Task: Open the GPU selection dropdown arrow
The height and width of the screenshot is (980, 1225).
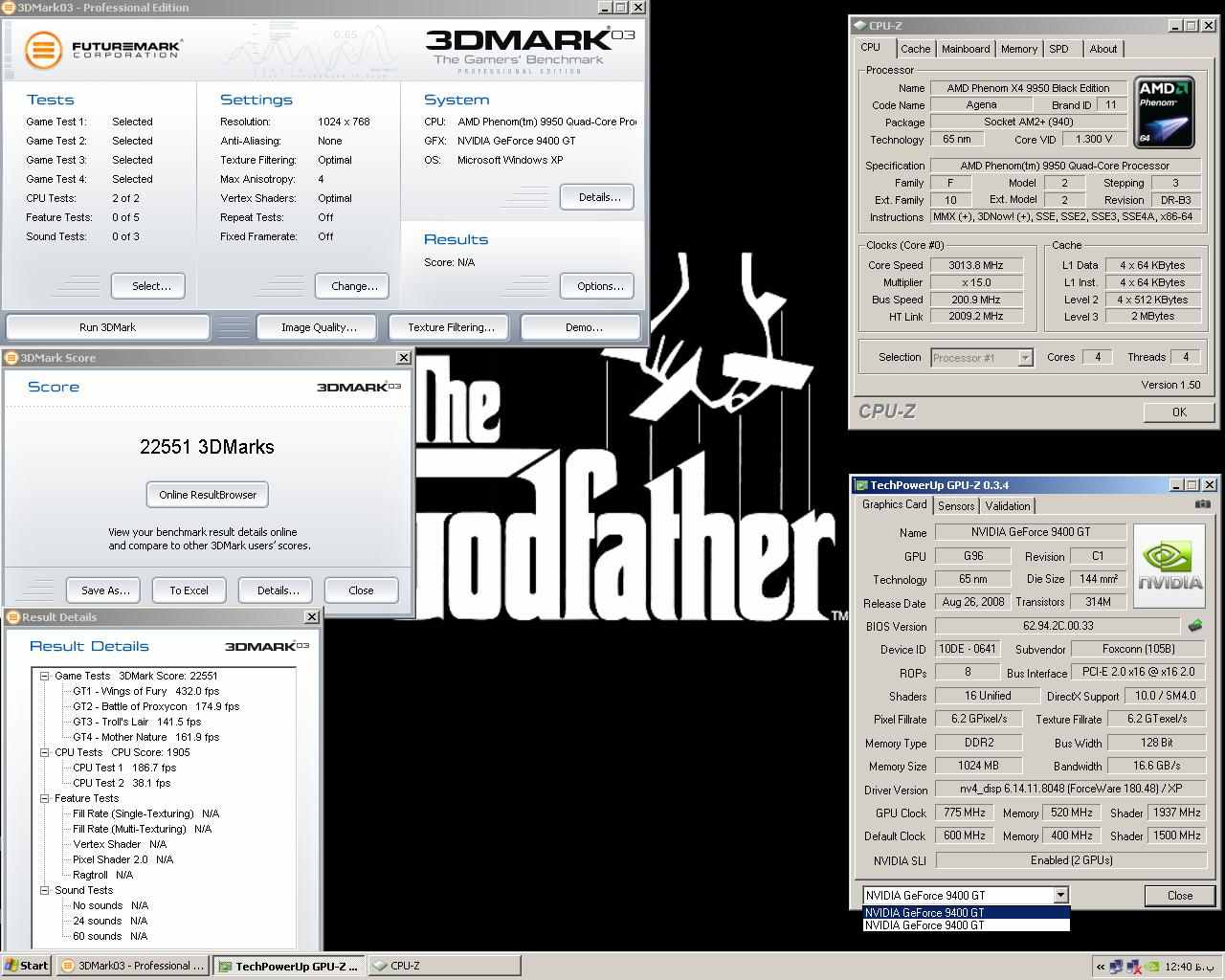Action: [1060, 896]
